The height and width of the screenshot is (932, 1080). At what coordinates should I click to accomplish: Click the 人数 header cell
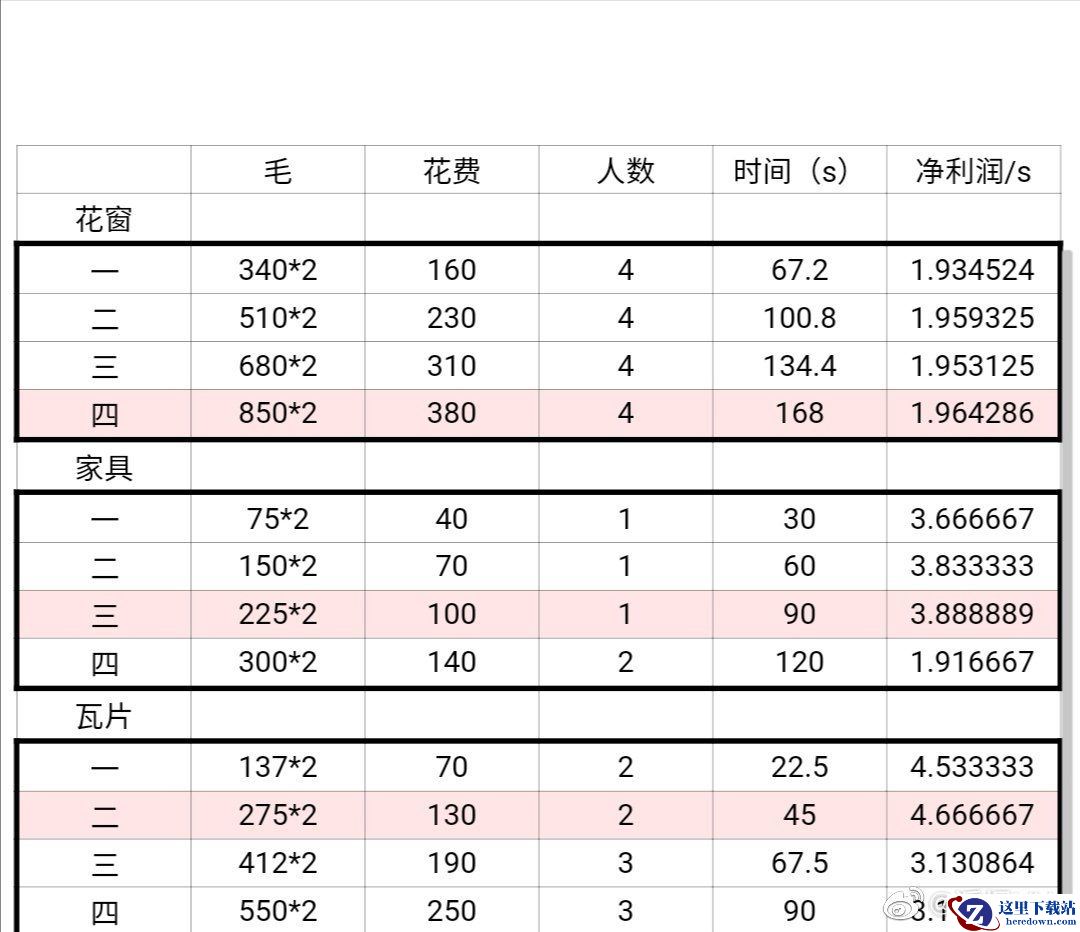coord(626,171)
